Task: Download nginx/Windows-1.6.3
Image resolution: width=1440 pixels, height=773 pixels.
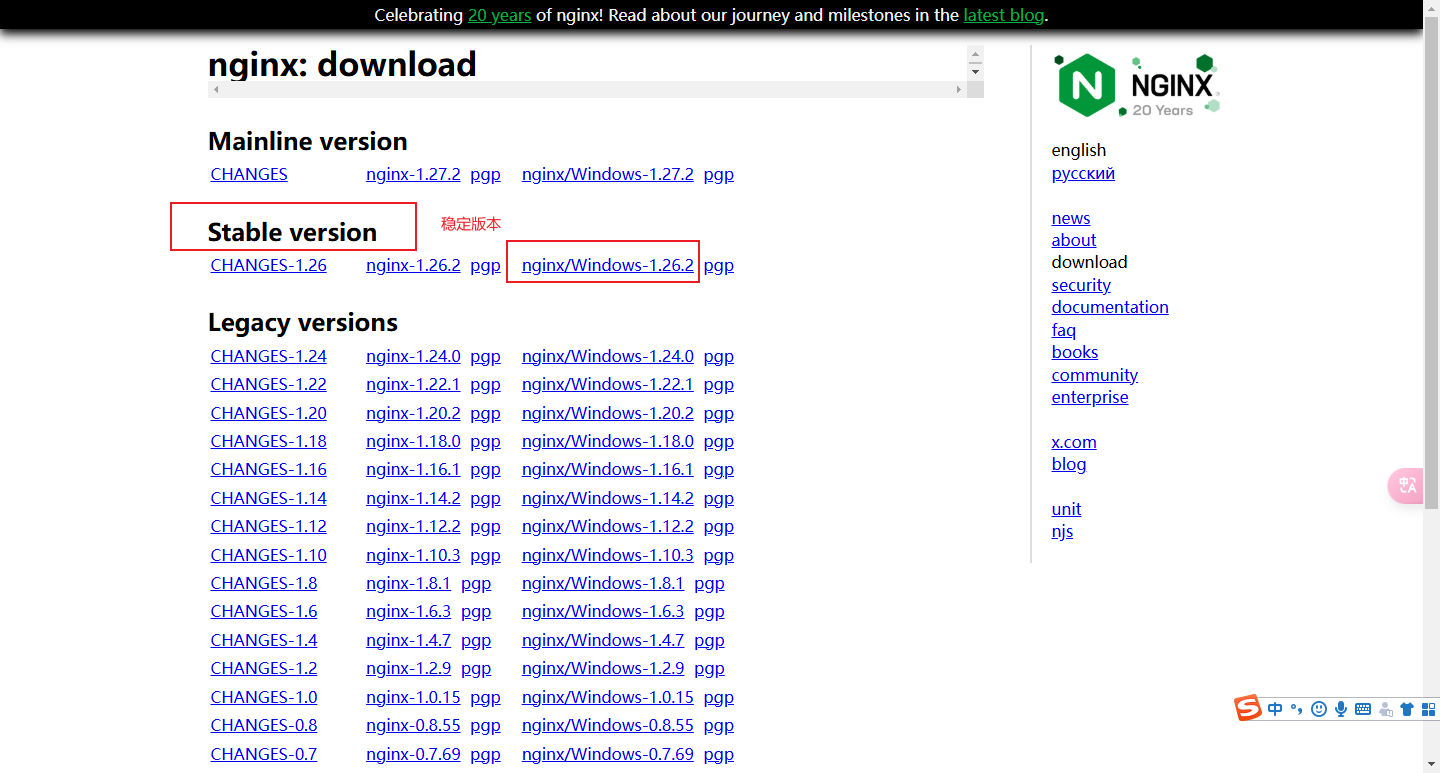Action: click(x=603, y=611)
